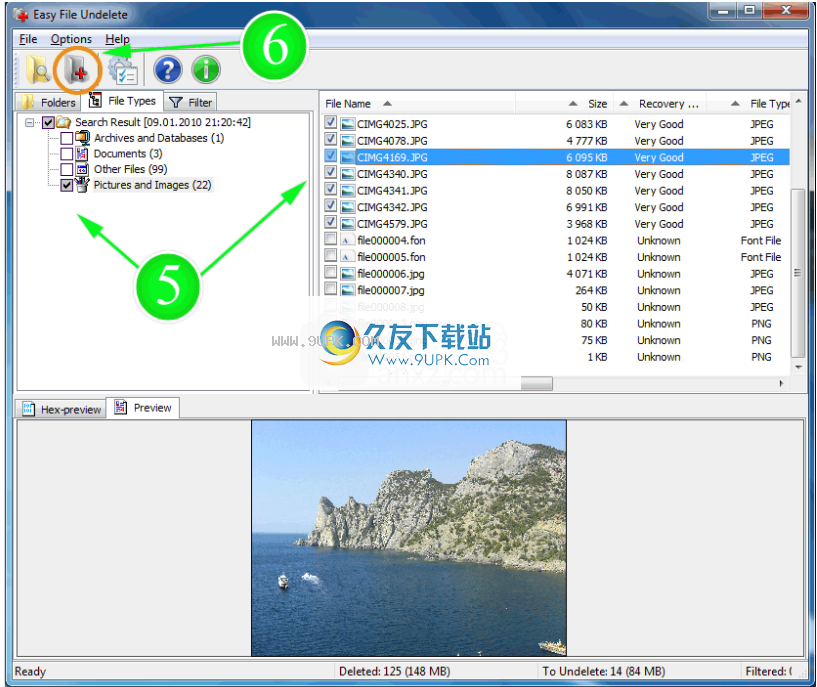The width and height of the screenshot is (817, 687).
Task: Click the Other Files category icon
Action: [82, 169]
